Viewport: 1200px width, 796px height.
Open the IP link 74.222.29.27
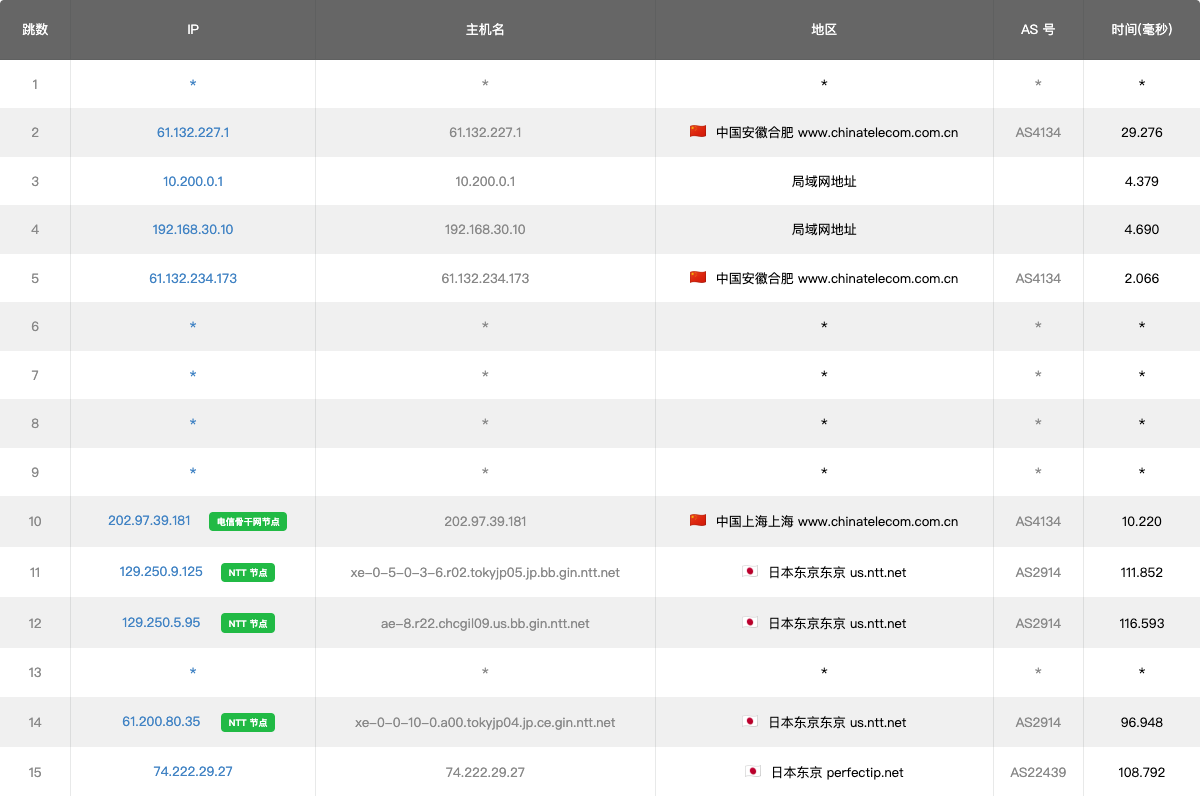(x=193, y=771)
